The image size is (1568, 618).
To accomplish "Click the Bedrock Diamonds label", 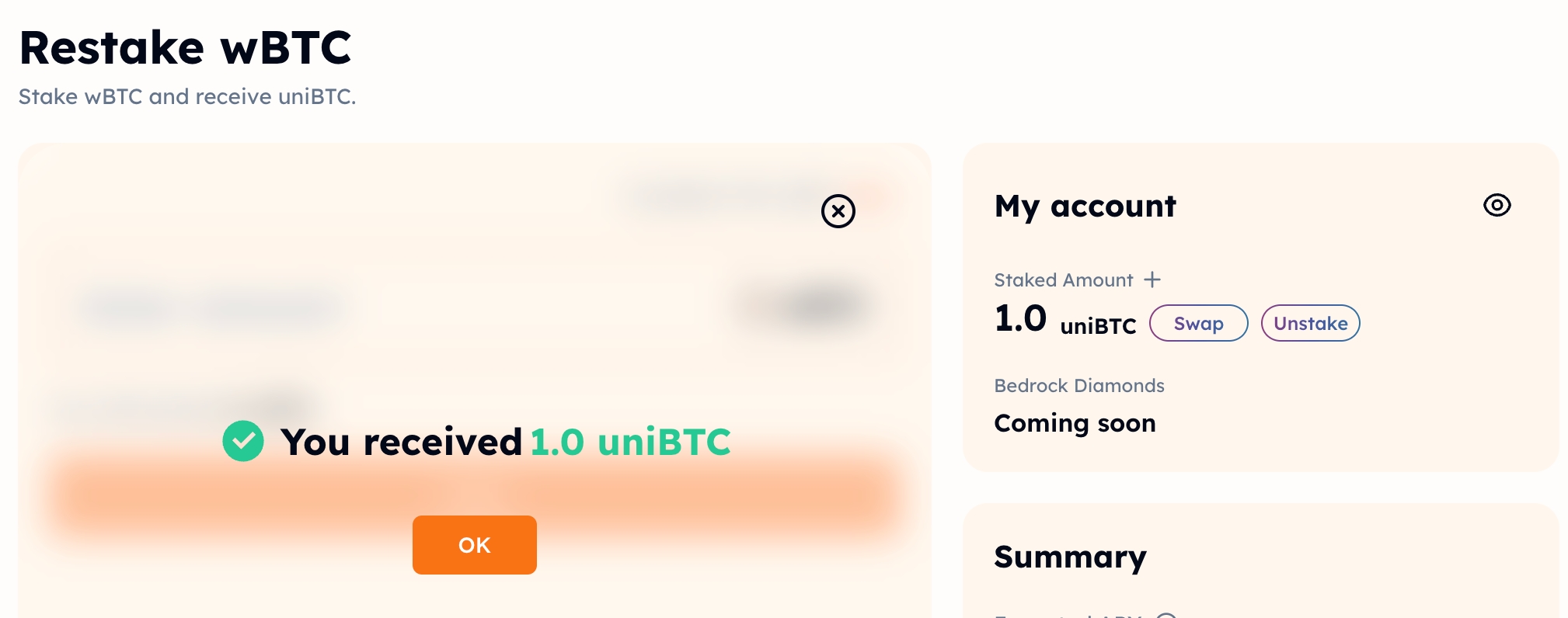I will (x=1078, y=386).
